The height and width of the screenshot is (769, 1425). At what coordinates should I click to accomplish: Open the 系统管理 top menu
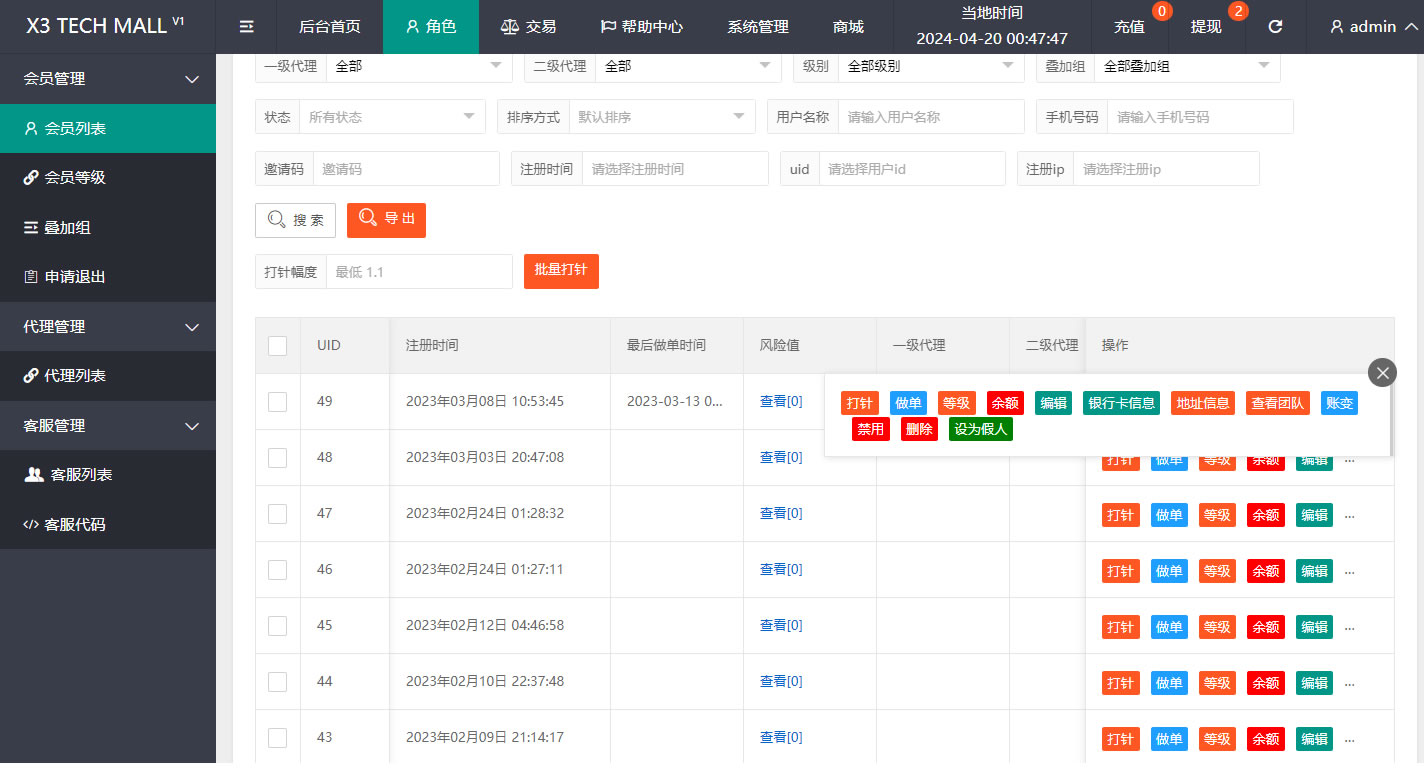pos(758,27)
